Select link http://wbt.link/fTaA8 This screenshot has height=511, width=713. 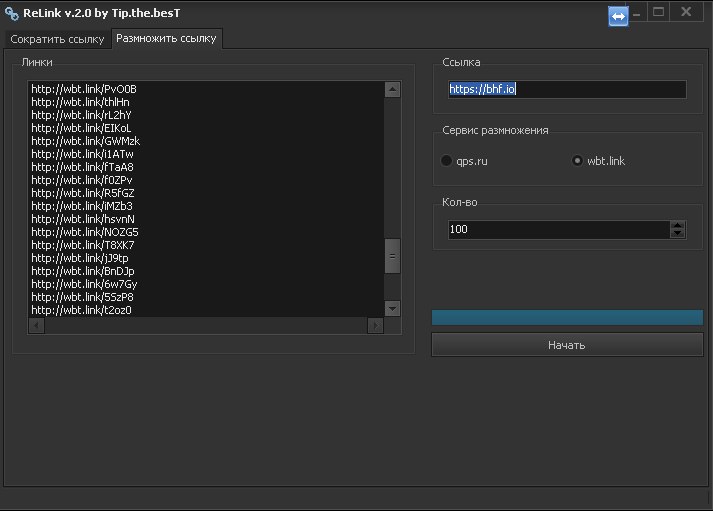pos(82,167)
